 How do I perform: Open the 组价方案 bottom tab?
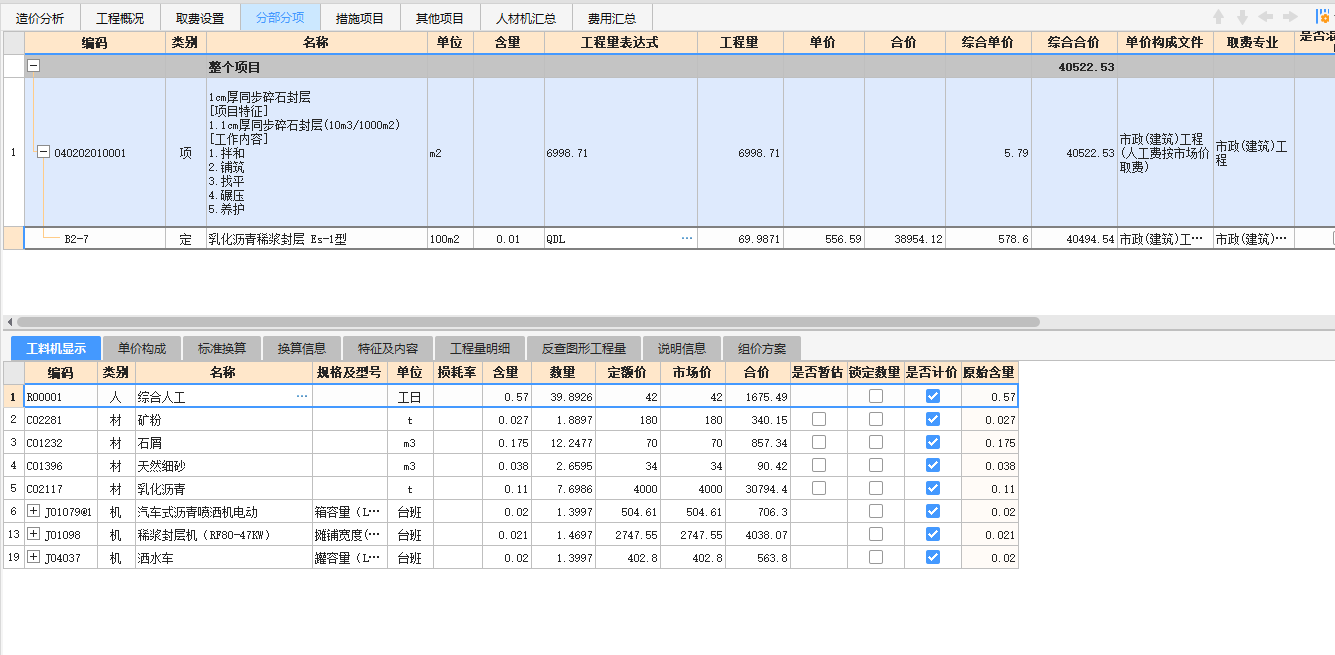click(762, 348)
